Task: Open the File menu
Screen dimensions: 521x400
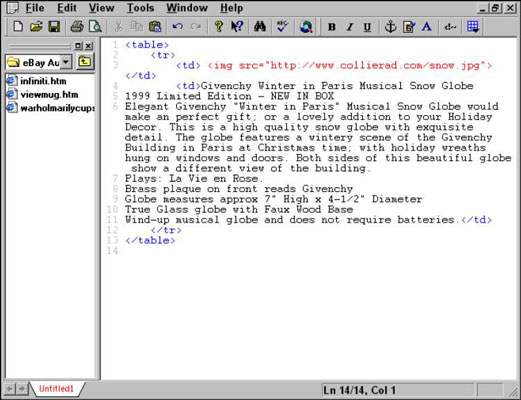Action: [35, 8]
